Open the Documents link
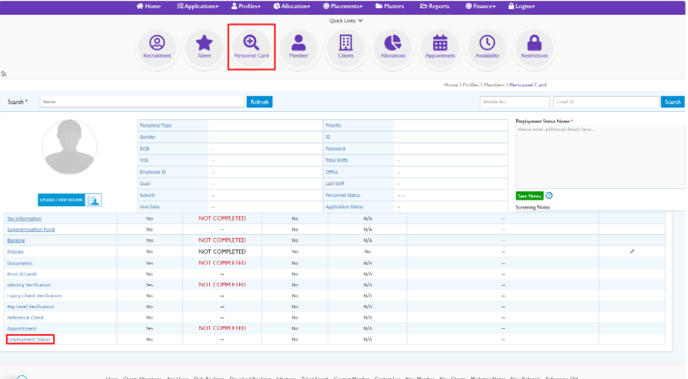The width and height of the screenshot is (688, 379). pyautogui.click(x=20, y=263)
